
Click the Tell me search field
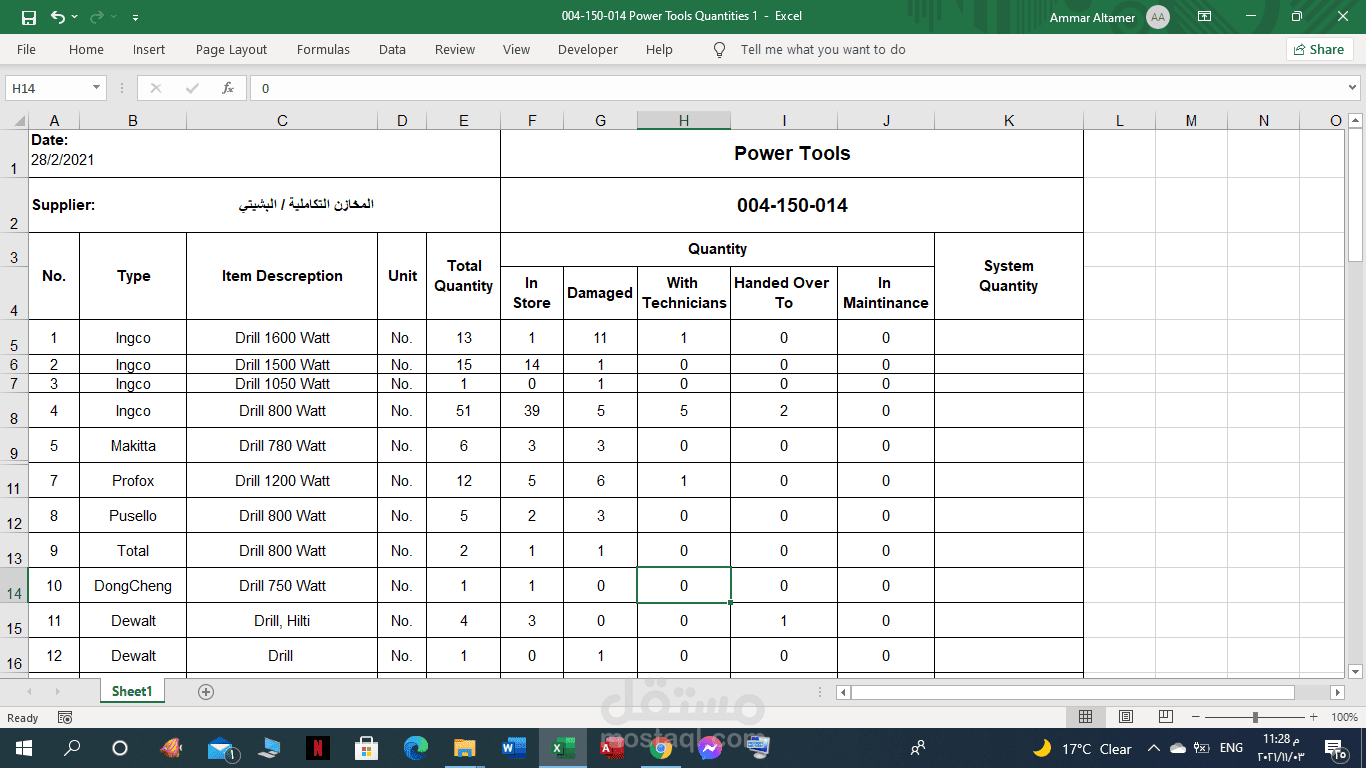[822, 49]
